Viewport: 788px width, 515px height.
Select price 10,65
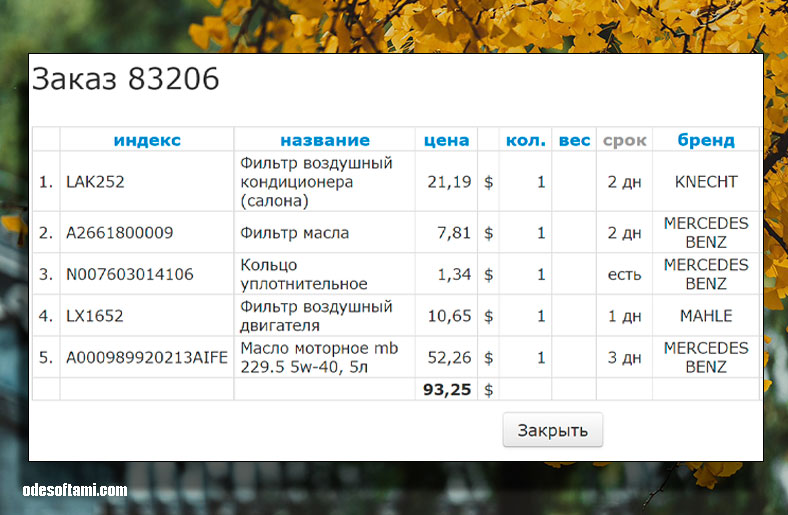point(449,316)
